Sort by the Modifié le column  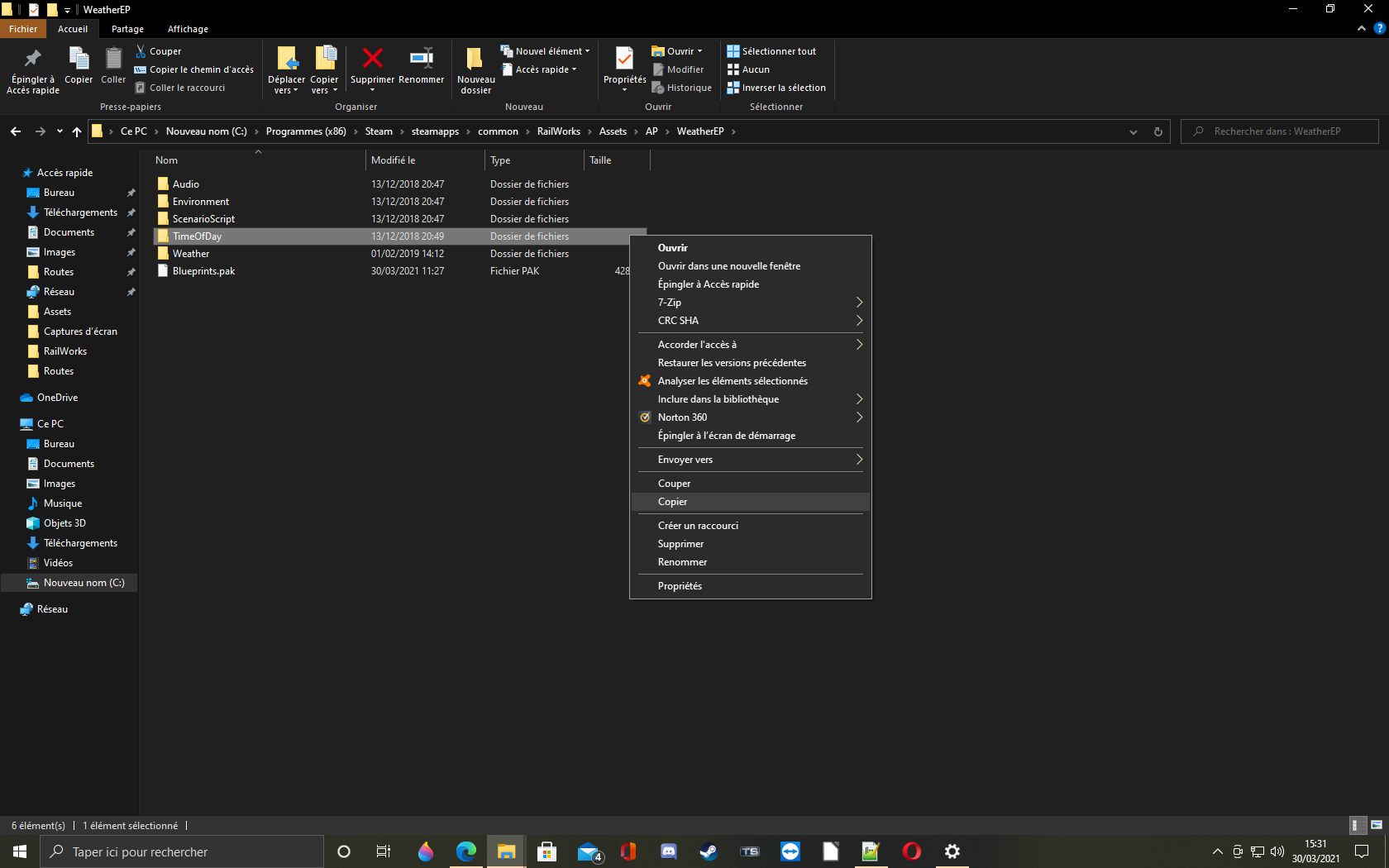coord(424,160)
